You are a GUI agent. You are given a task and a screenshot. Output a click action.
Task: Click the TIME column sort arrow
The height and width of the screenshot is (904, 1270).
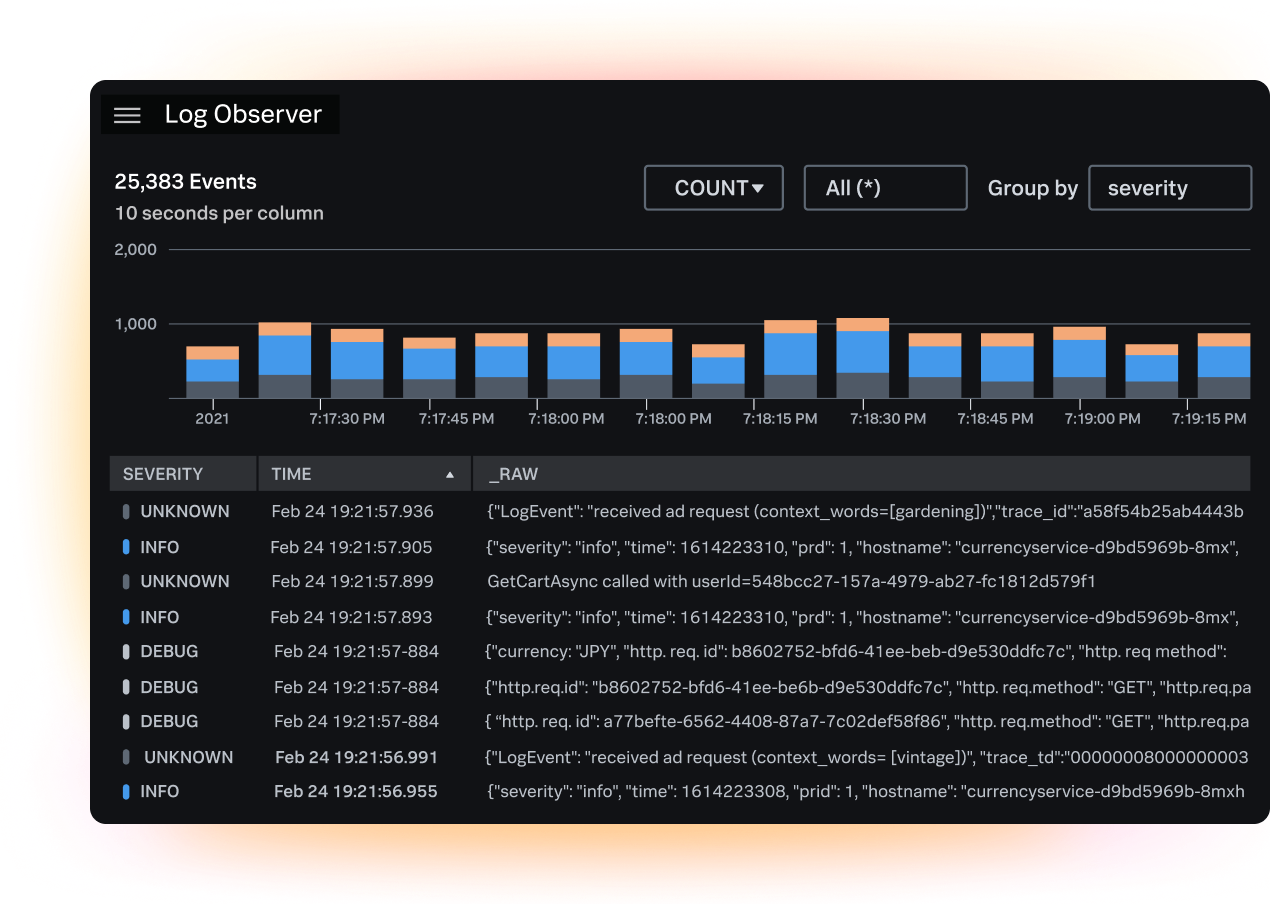[x=450, y=475]
